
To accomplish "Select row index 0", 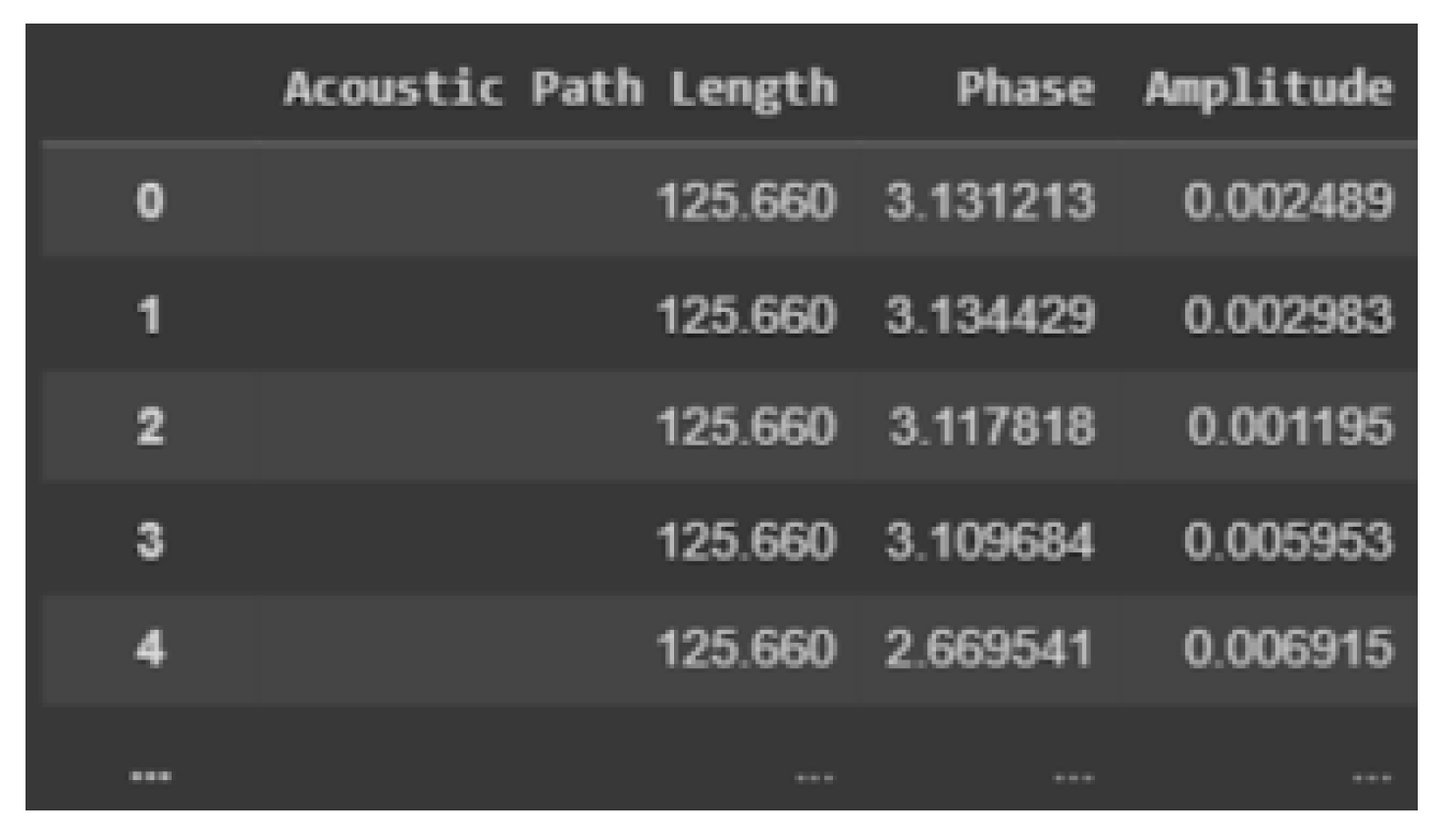I will coord(150,201).
